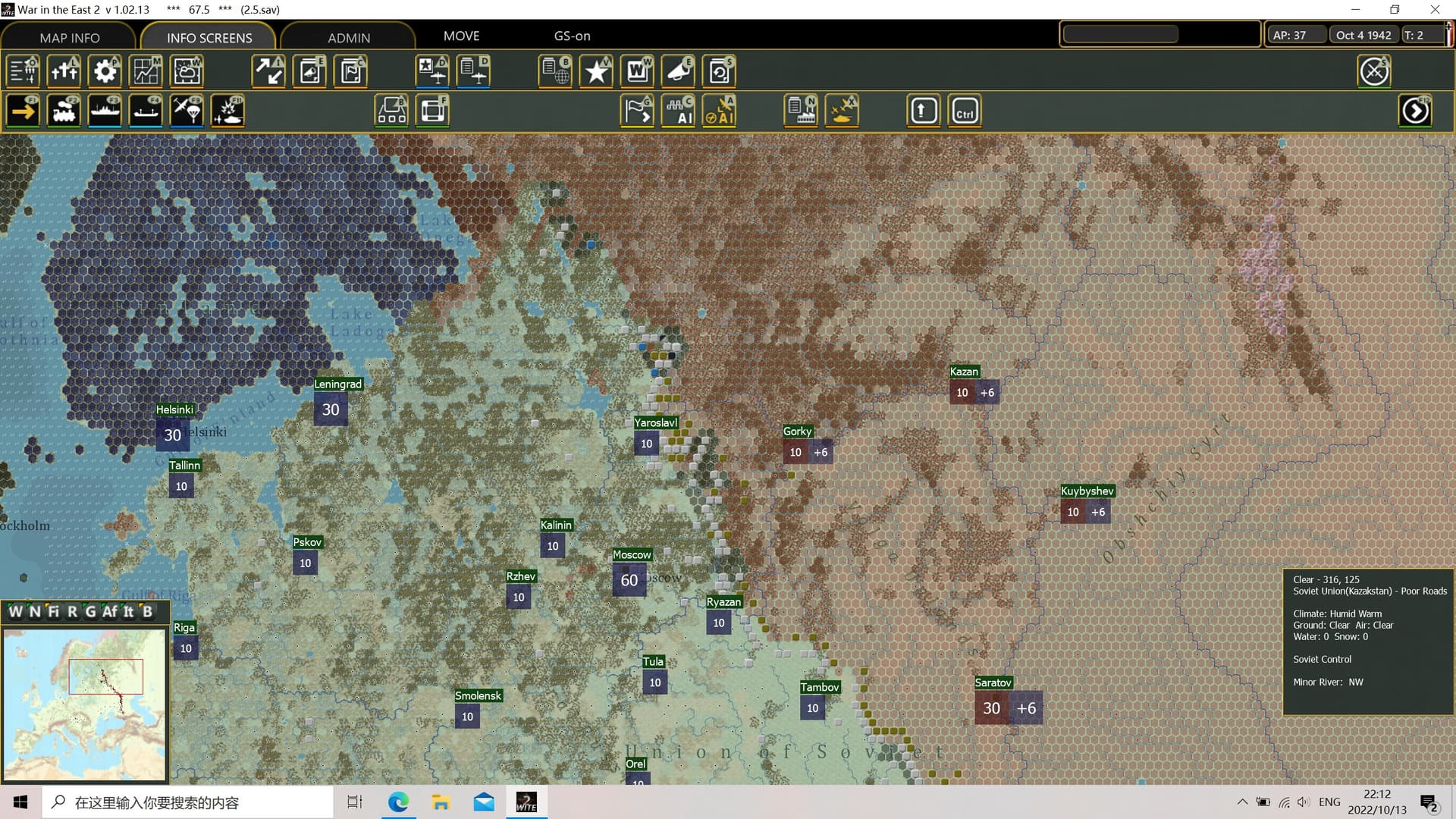The height and width of the screenshot is (819, 1456).
Task: Click the flag with arrow icon (G)
Action: pyautogui.click(x=638, y=111)
